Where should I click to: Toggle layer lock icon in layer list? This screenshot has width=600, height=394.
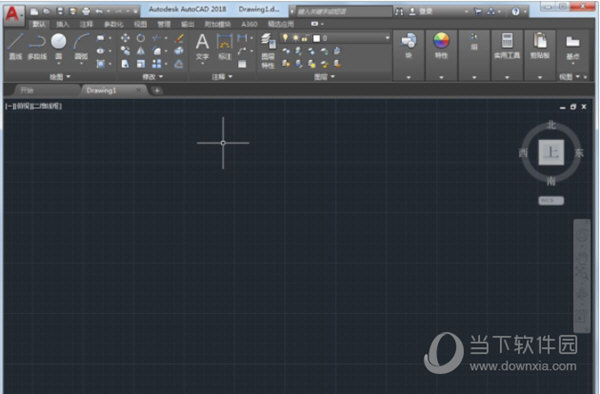click(x=305, y=38)
